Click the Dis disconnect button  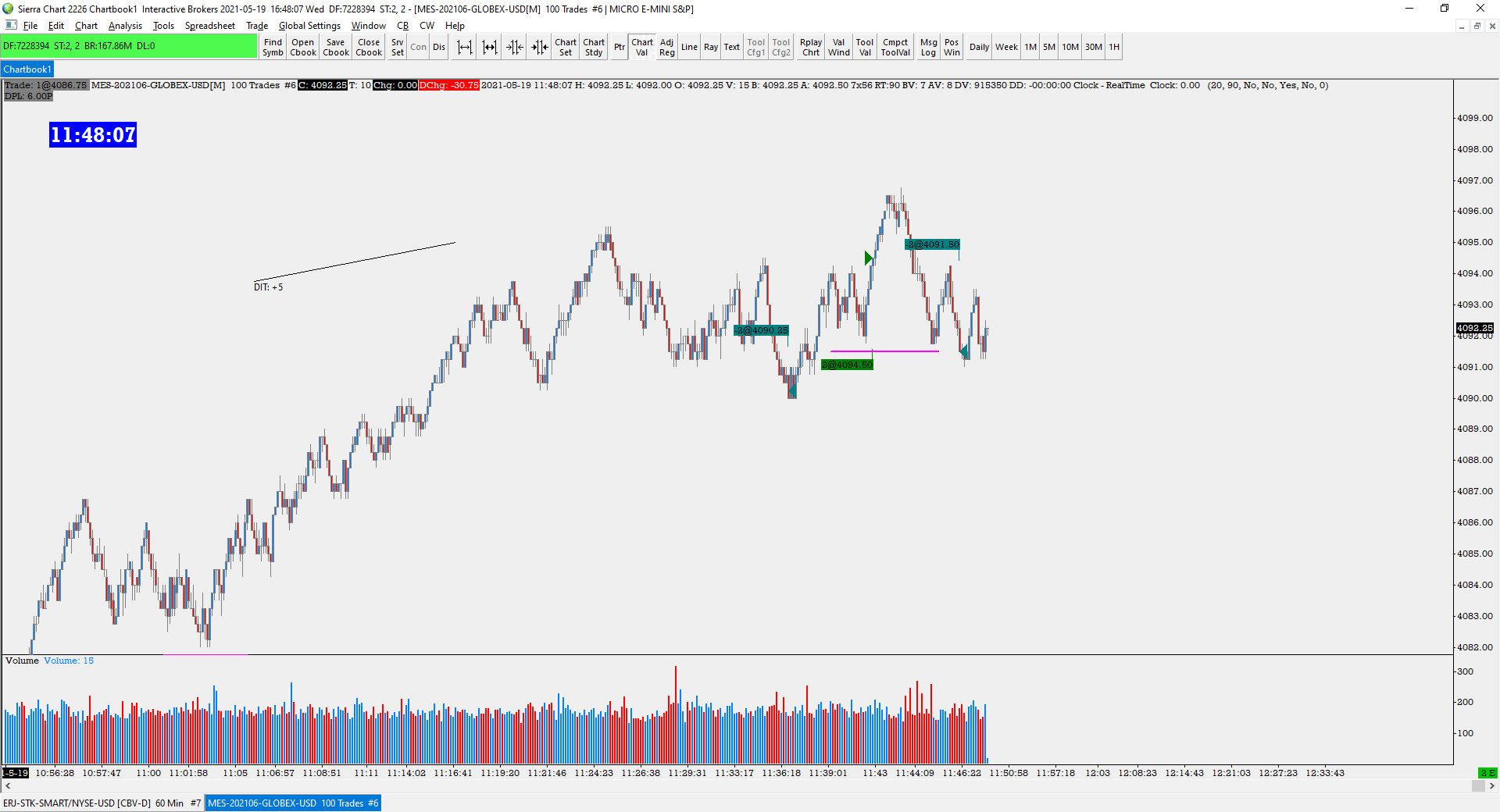(439, 48)
